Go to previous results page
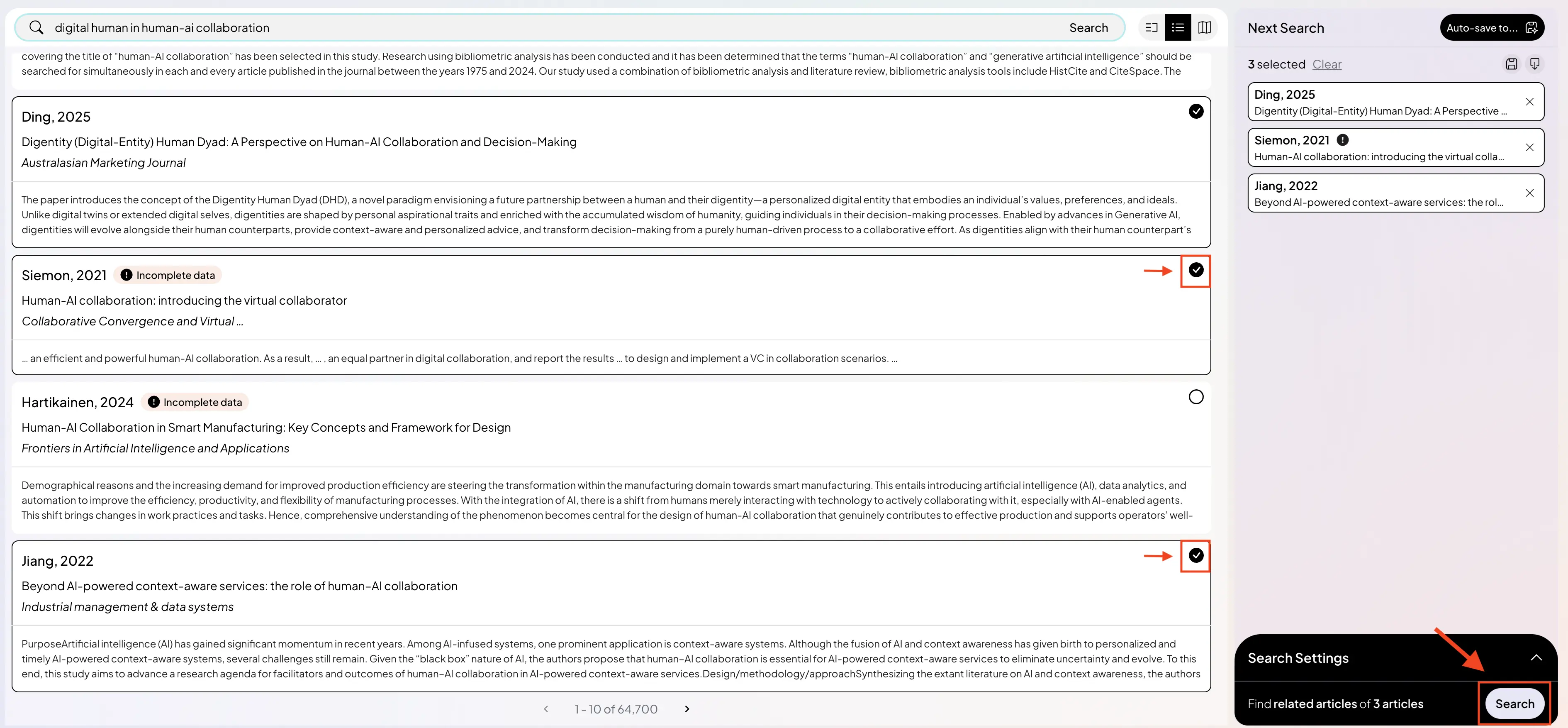This screenshot has width=1568, height=728. point(546,708)
